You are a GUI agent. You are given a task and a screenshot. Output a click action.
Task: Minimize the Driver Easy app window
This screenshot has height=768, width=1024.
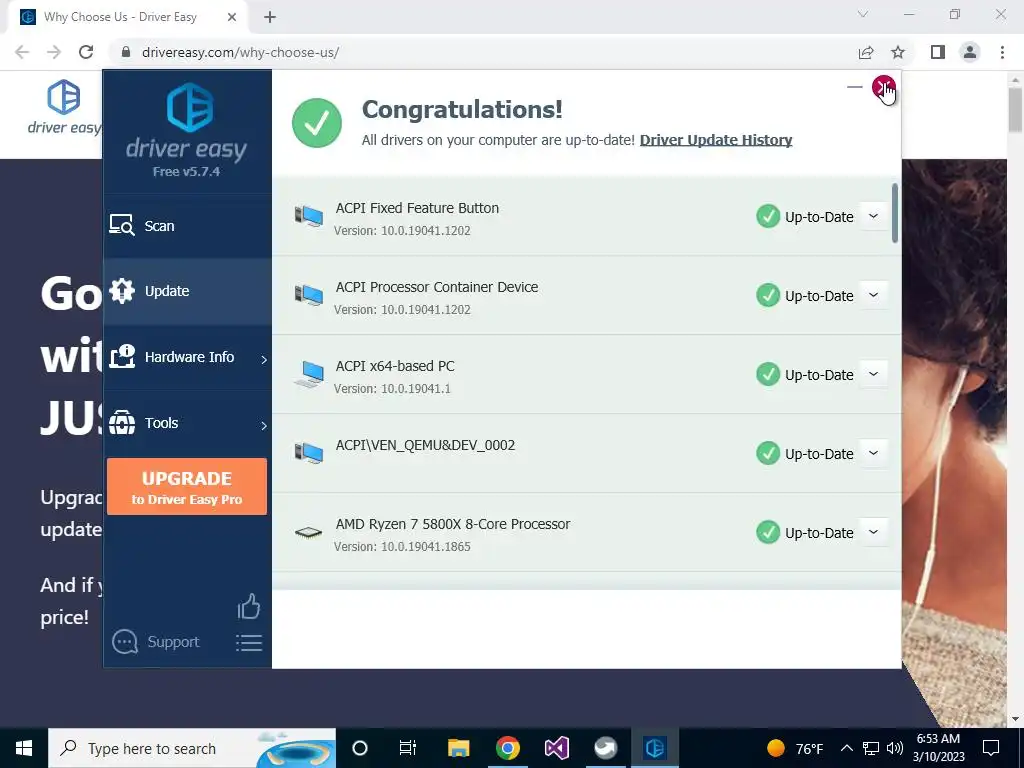tap(854, 86)
